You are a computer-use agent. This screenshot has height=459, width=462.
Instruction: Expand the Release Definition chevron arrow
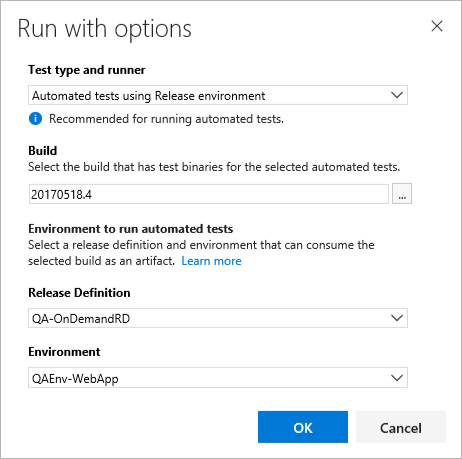coord(397,318)
